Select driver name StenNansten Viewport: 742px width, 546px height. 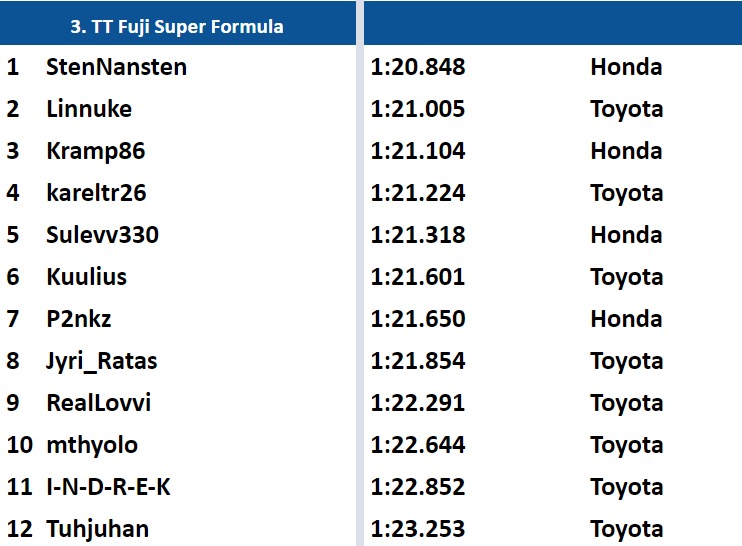pos(116,67)
